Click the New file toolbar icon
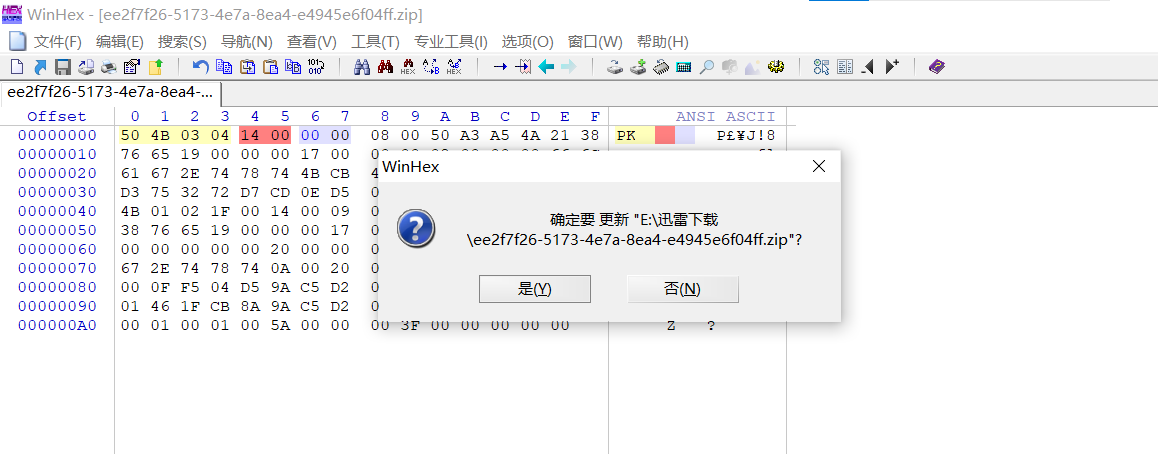Image resolution: width=1158 pixels, height=454 pixels. point(16,66)
